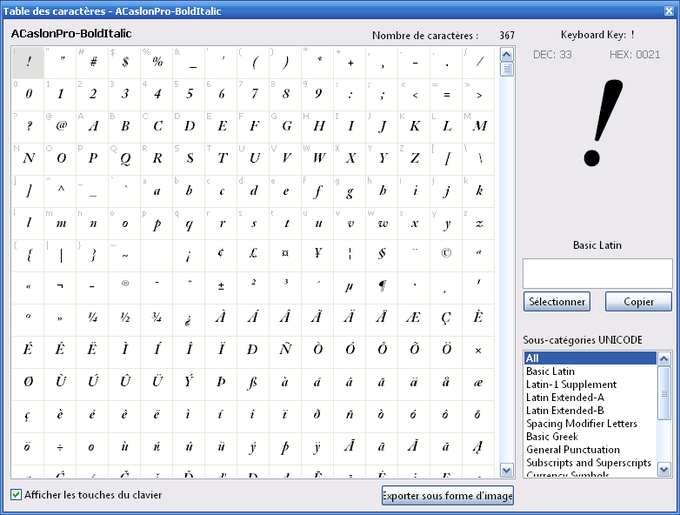The width and height of the screenshot is (680, 515).
Task: Select the number 7 glyph
Action: click(254, 95)
